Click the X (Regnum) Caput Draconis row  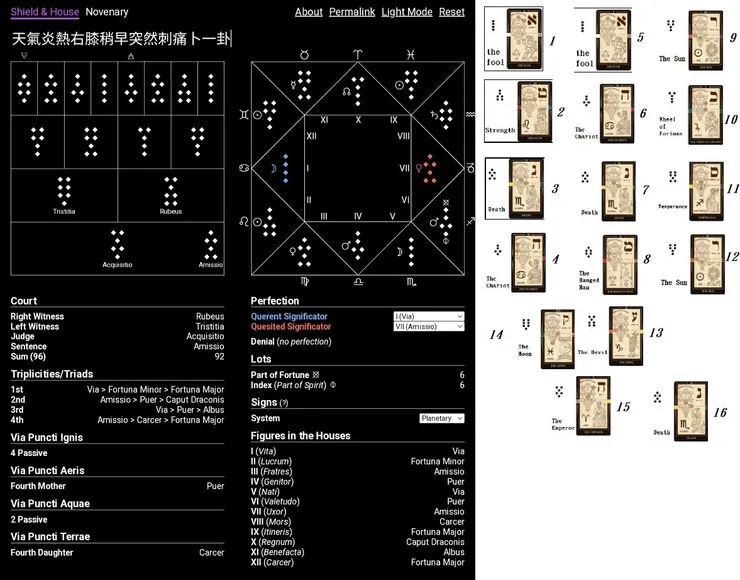(358, 542)
